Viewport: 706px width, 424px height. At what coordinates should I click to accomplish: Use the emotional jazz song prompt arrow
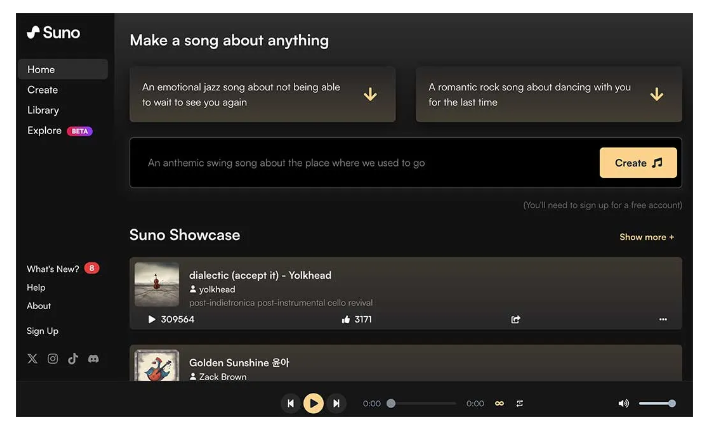pos(370,94)
